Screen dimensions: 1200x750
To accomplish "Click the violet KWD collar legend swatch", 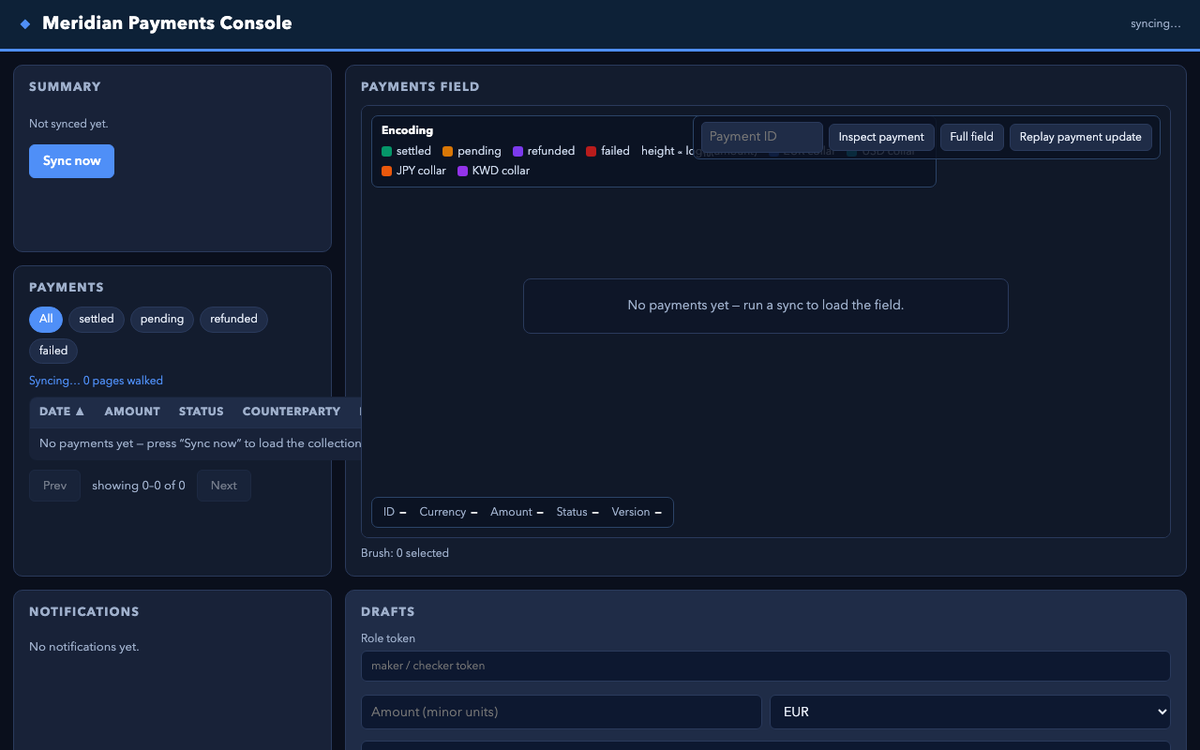I will 463,171.
